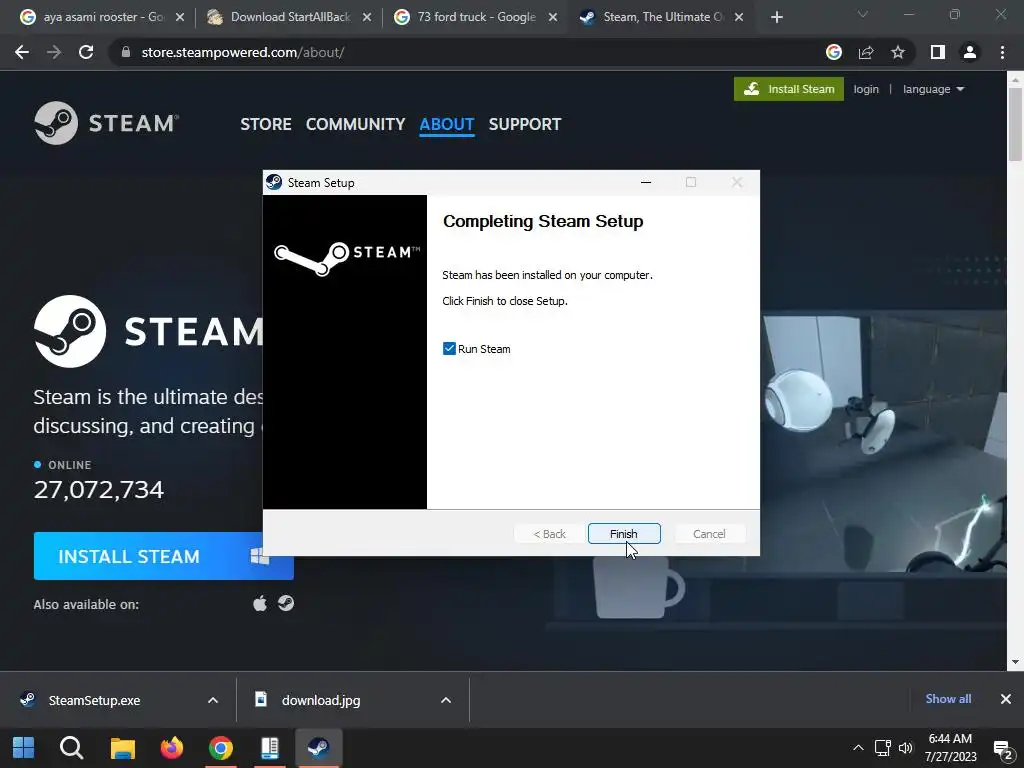The width and height of the screenshot is (1024, 768).
Task: Click the address bar URL
Action: tap(243, 52)
